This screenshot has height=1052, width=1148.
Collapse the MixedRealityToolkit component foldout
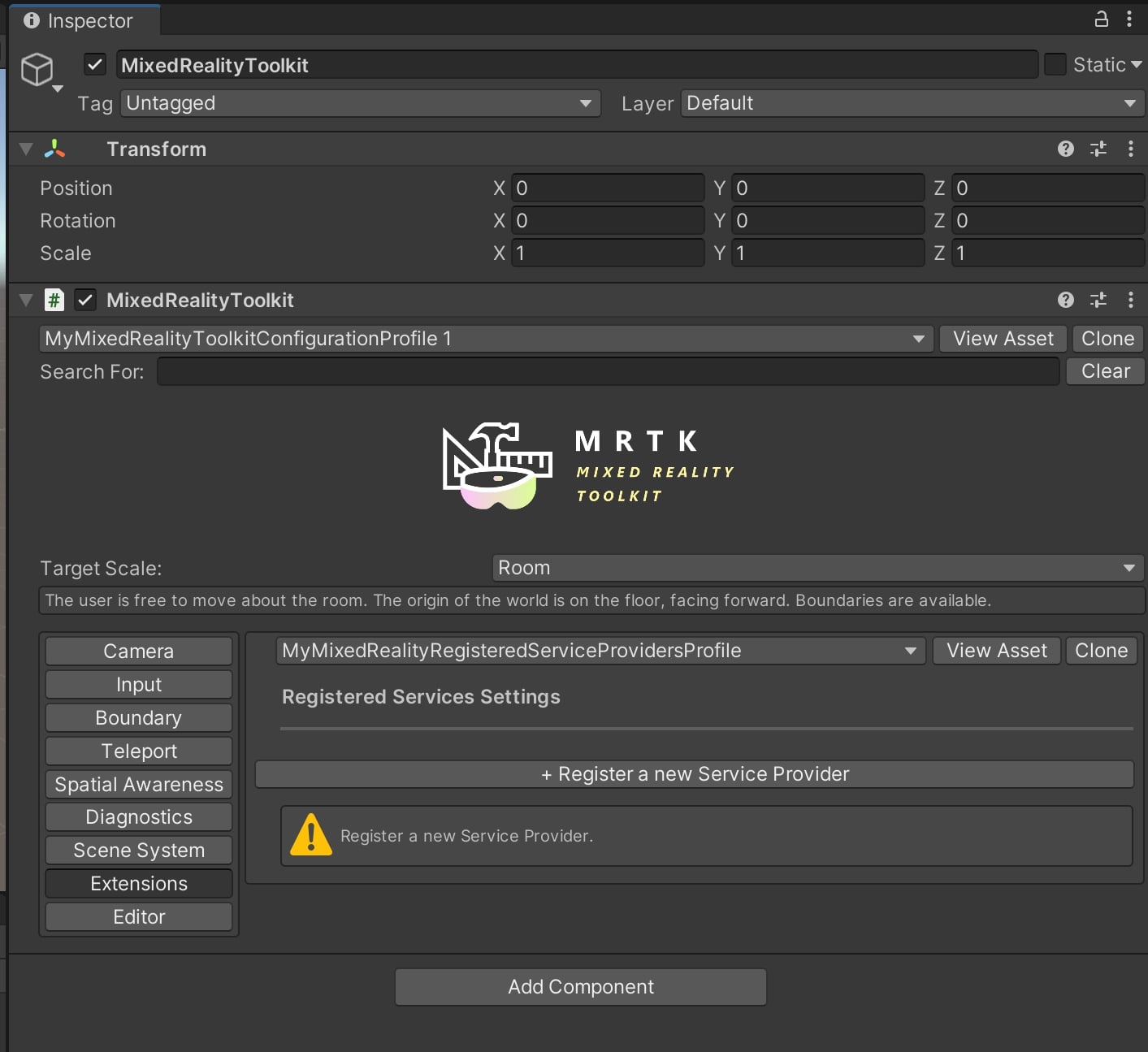click(x=26, y=300)
